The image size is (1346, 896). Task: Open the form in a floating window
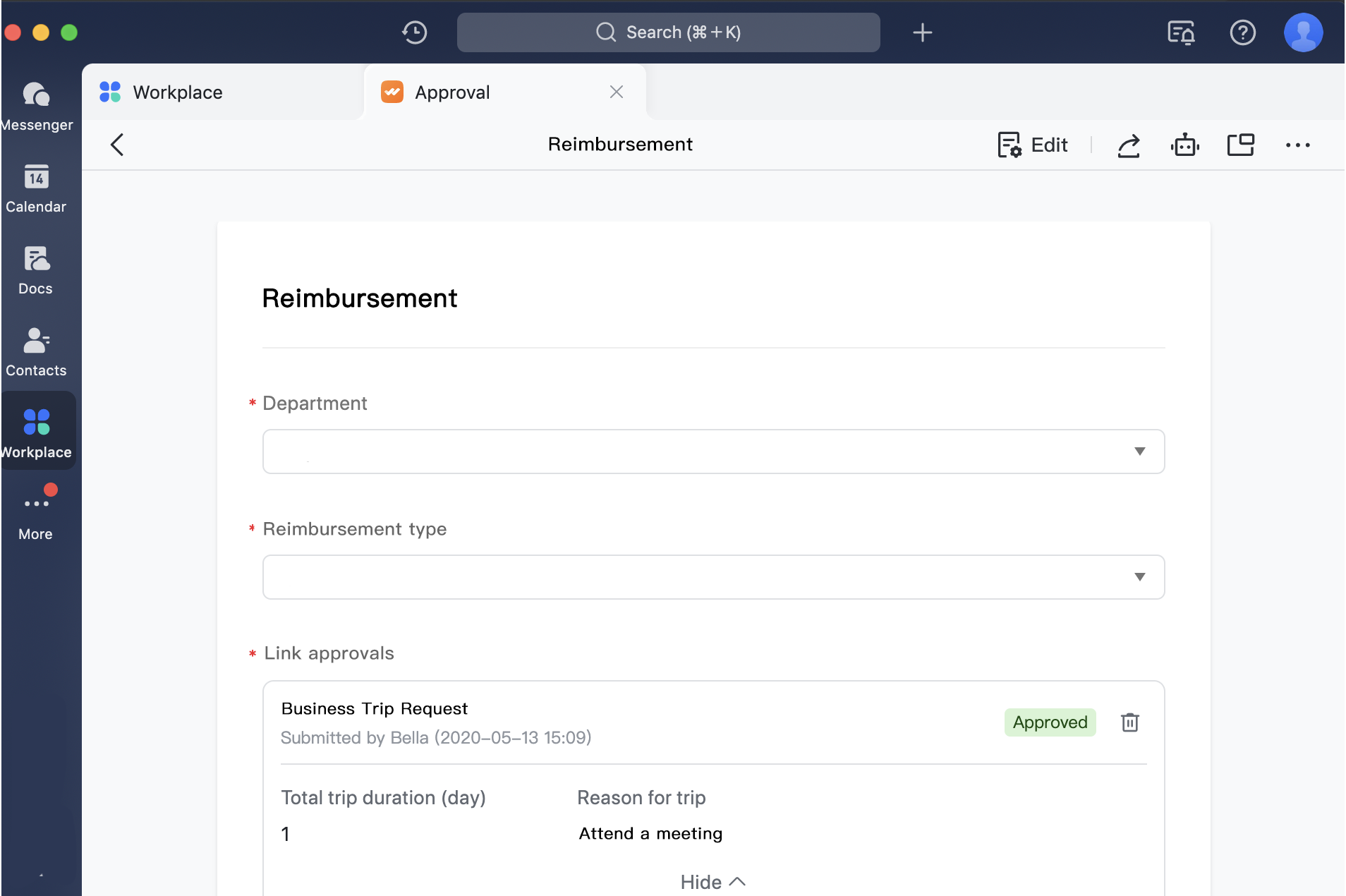coord(1241,145)
